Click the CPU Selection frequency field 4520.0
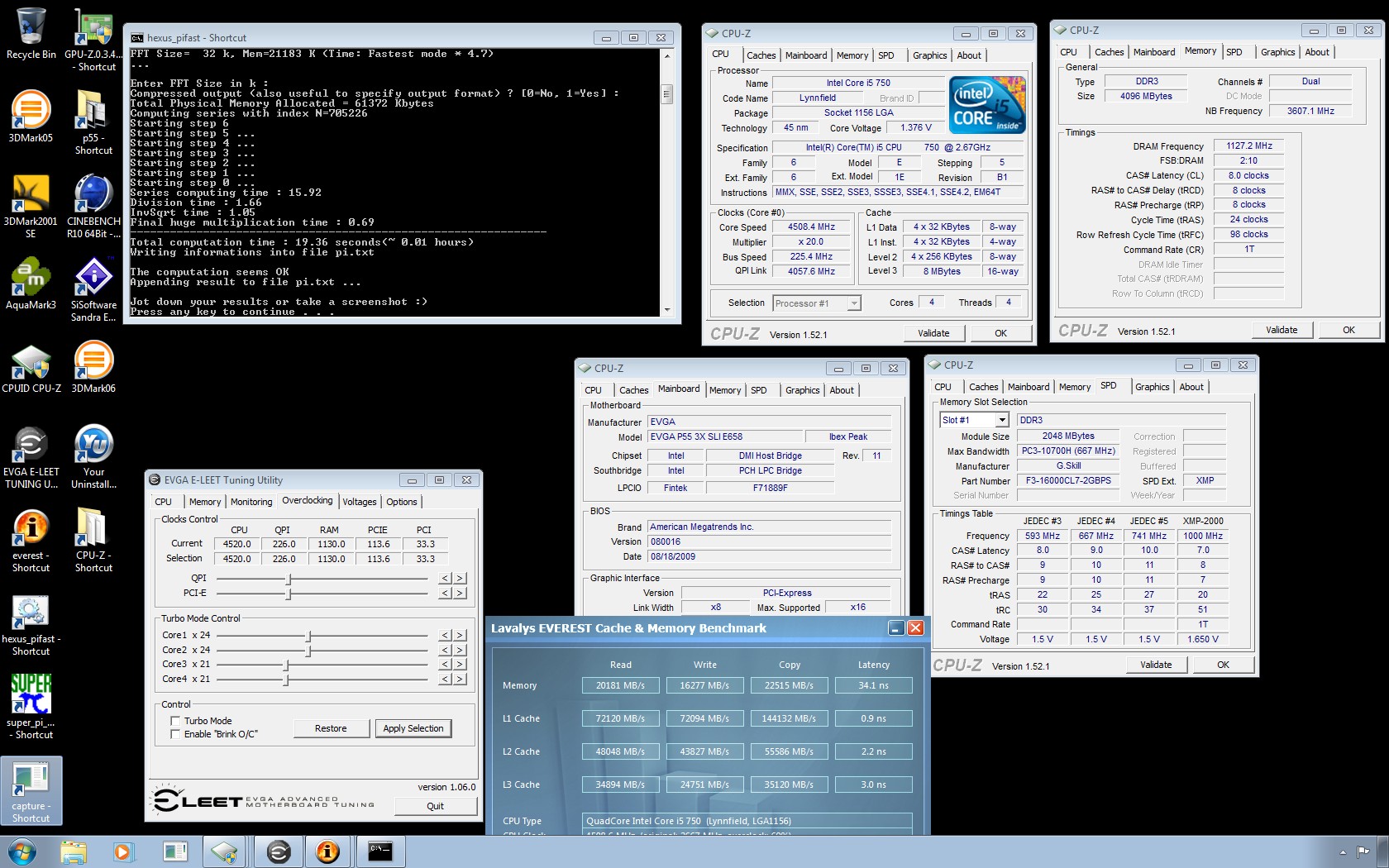The image size is (1389, 868). pos(236,559)
